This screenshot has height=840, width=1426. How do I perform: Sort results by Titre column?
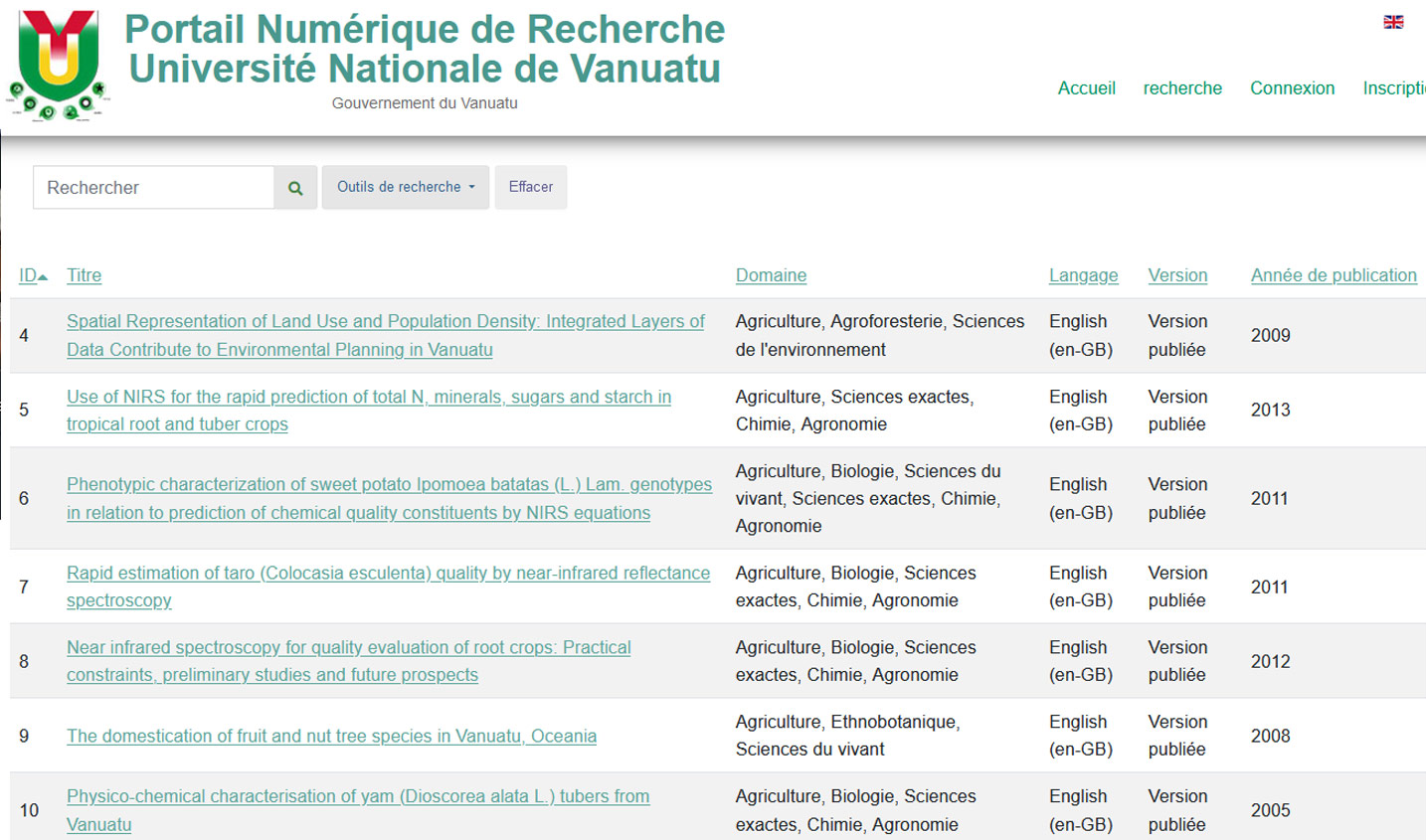84,275
